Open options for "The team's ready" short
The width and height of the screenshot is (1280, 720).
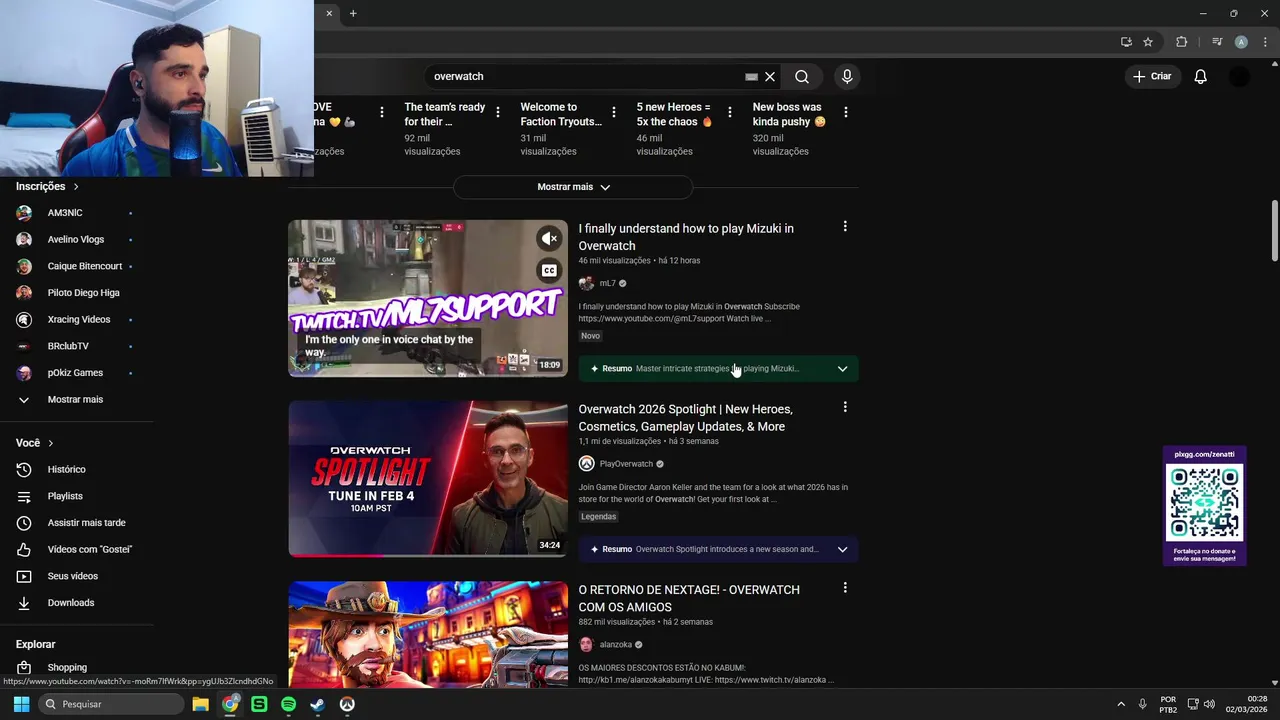coord(498,112)
